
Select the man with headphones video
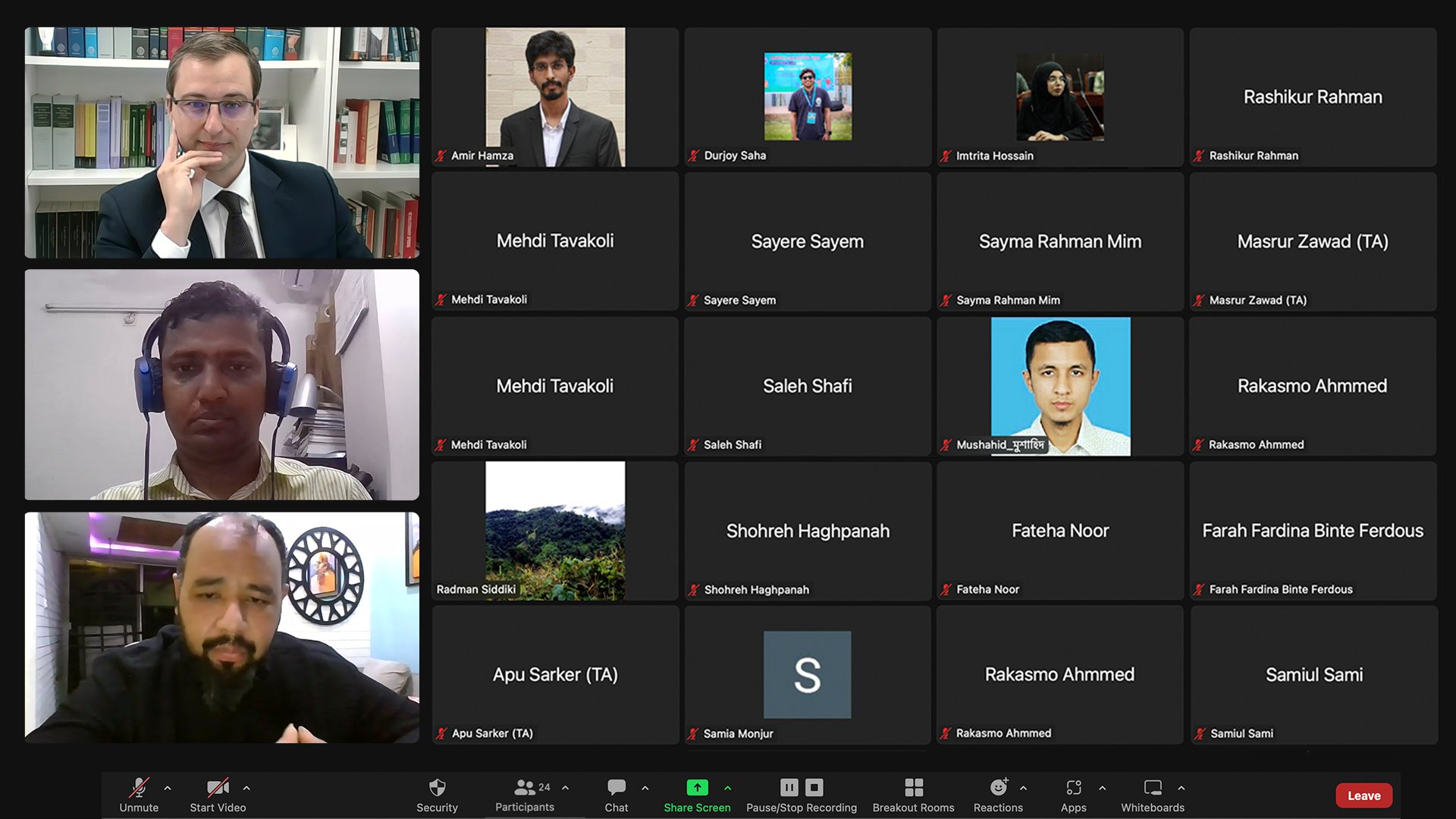point(221,384)
